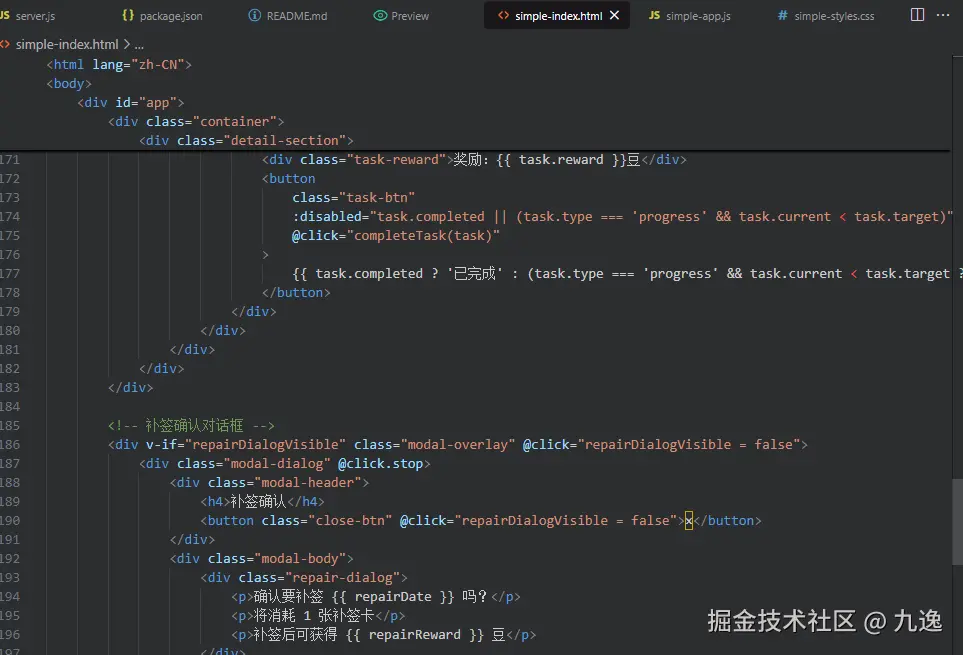Open the editor More Actions menu

[x=943, y=15]
